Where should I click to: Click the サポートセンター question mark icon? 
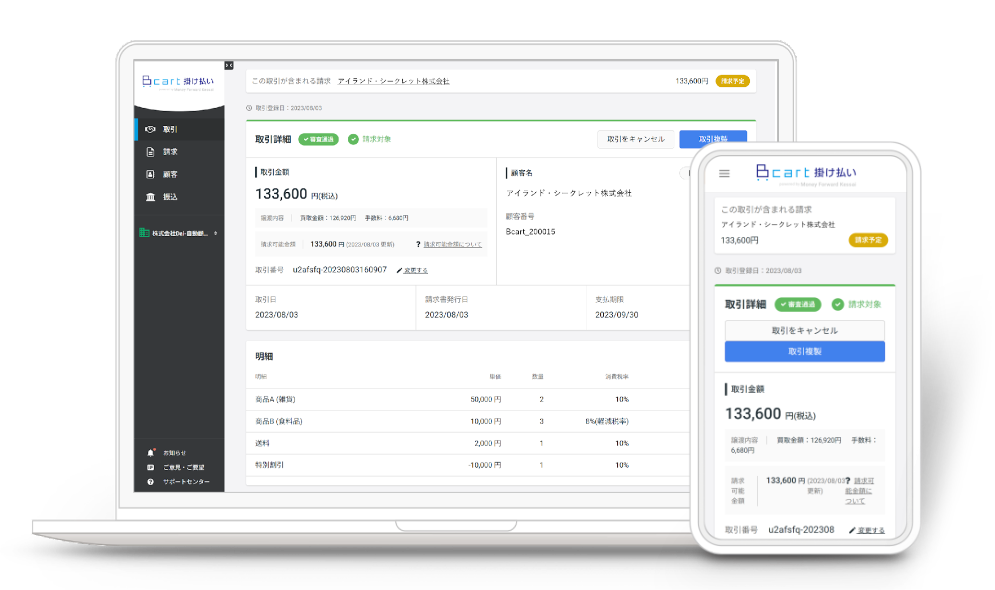150,482
